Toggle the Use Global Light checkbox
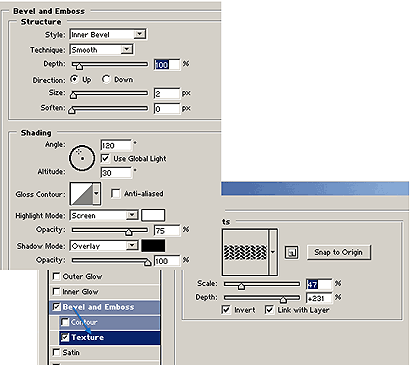Image resolution: width=410 pixels, height=365 pixels. [x=105, y=158]
